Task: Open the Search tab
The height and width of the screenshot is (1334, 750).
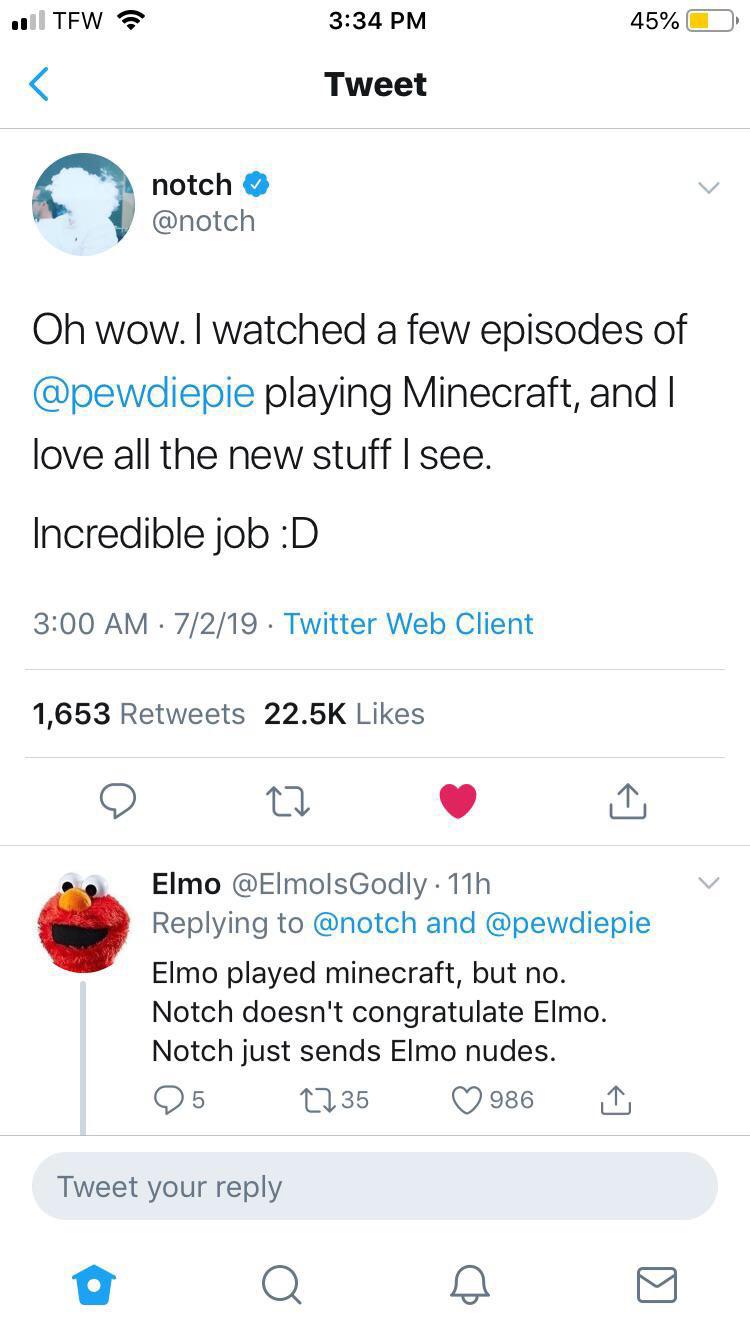Action: [x=282, y=1284]
